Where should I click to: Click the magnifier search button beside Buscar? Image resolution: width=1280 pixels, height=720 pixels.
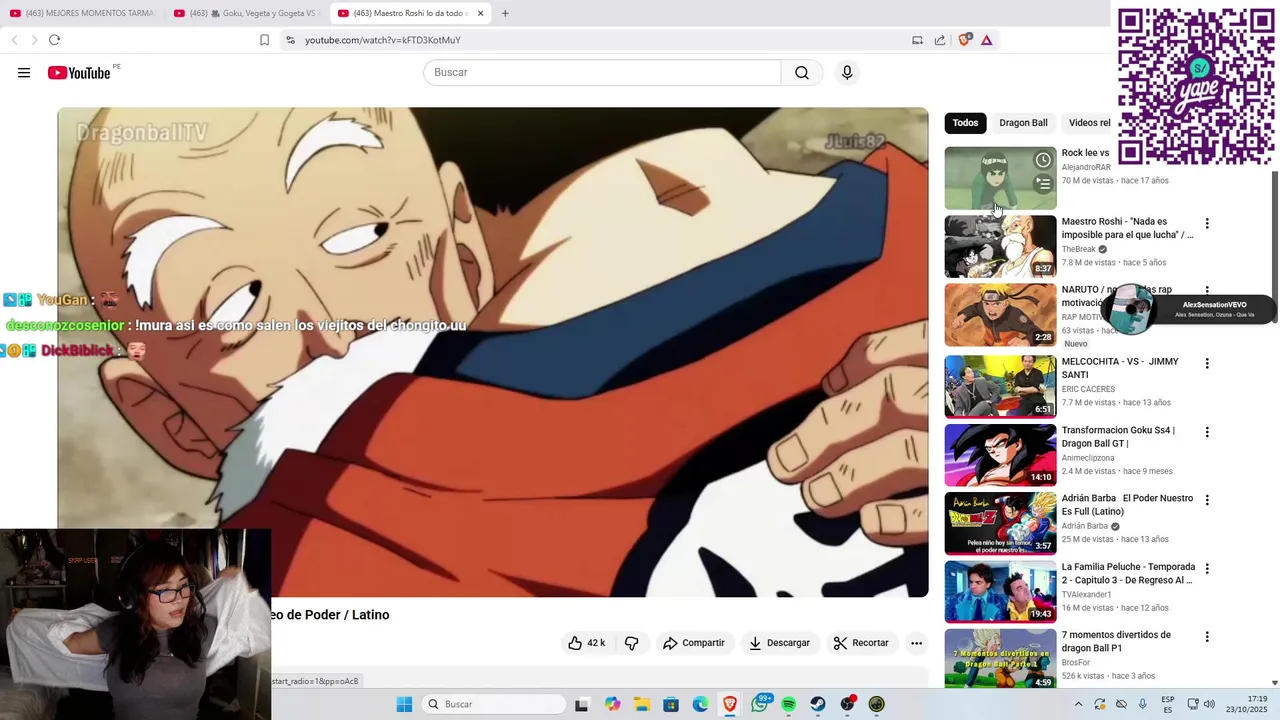(x=802, y=72)
